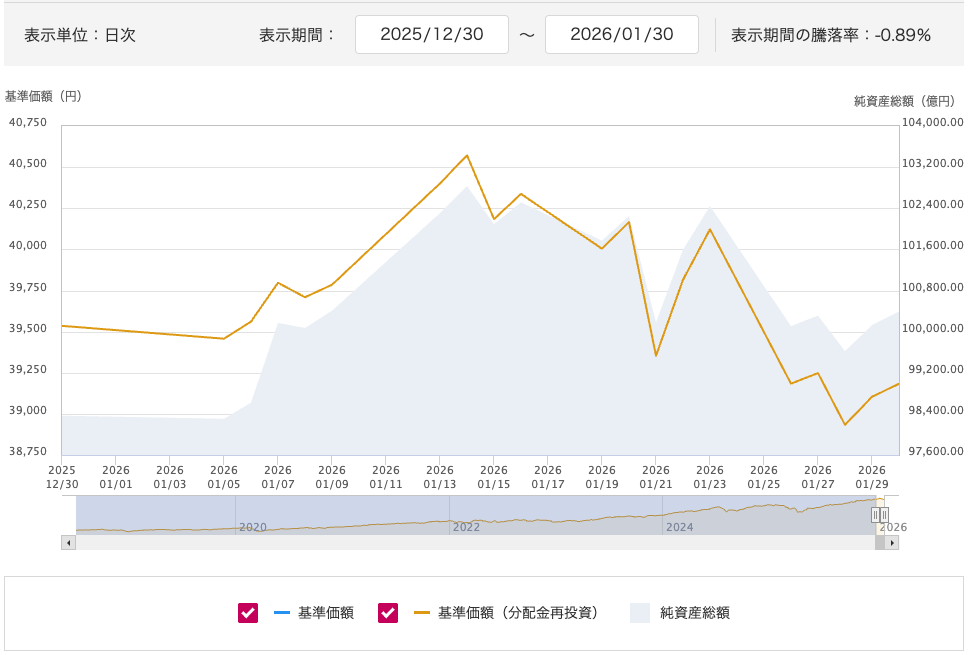Click the 純資産総額 legend label
The width and height of the screenshot is (968, 655).
pos(694,613)
